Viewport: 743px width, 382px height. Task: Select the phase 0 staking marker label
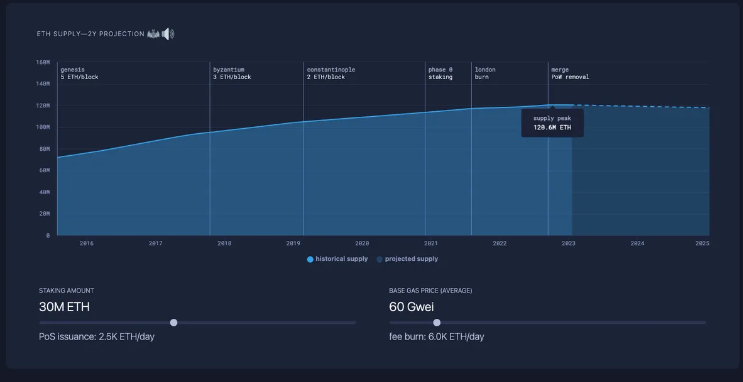(440, 73)
